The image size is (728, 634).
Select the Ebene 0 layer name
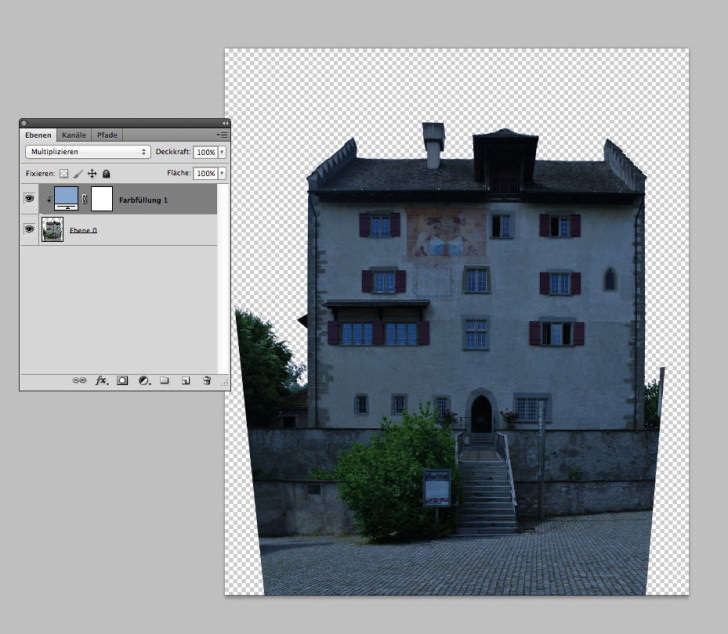pyautogui.click(x=83, y=230)
